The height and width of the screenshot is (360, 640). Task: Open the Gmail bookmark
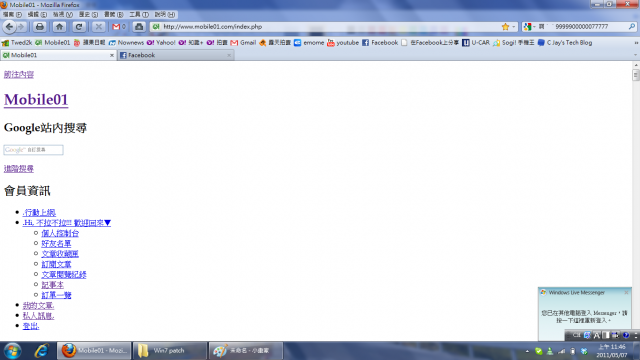point(243,42)
